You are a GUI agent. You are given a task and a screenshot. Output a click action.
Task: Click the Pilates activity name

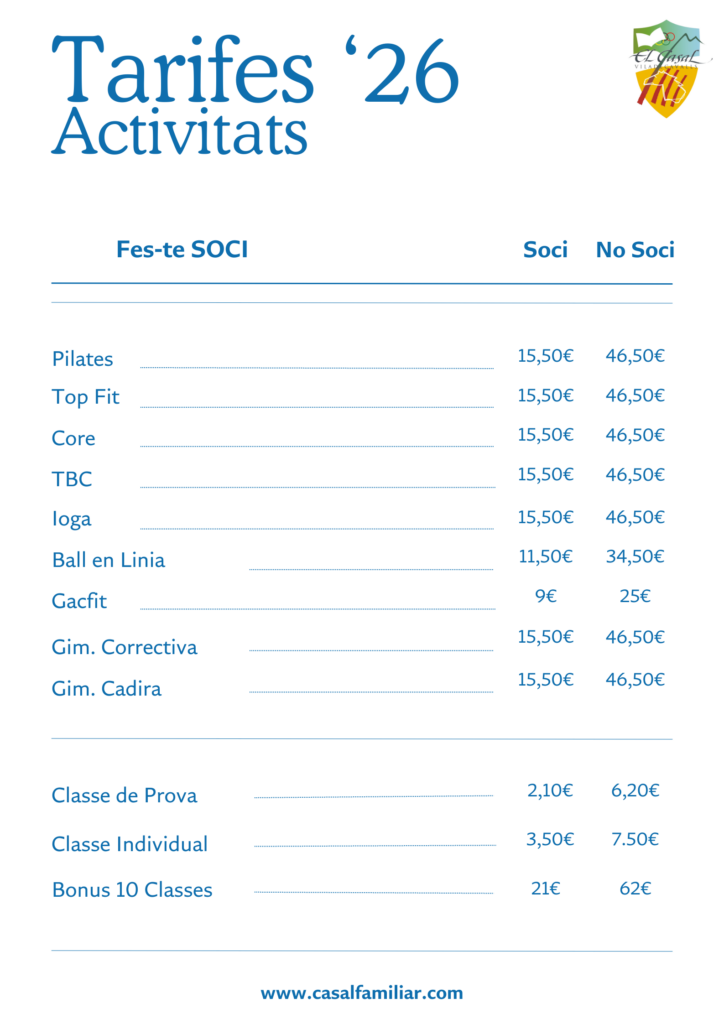[83, 359]
